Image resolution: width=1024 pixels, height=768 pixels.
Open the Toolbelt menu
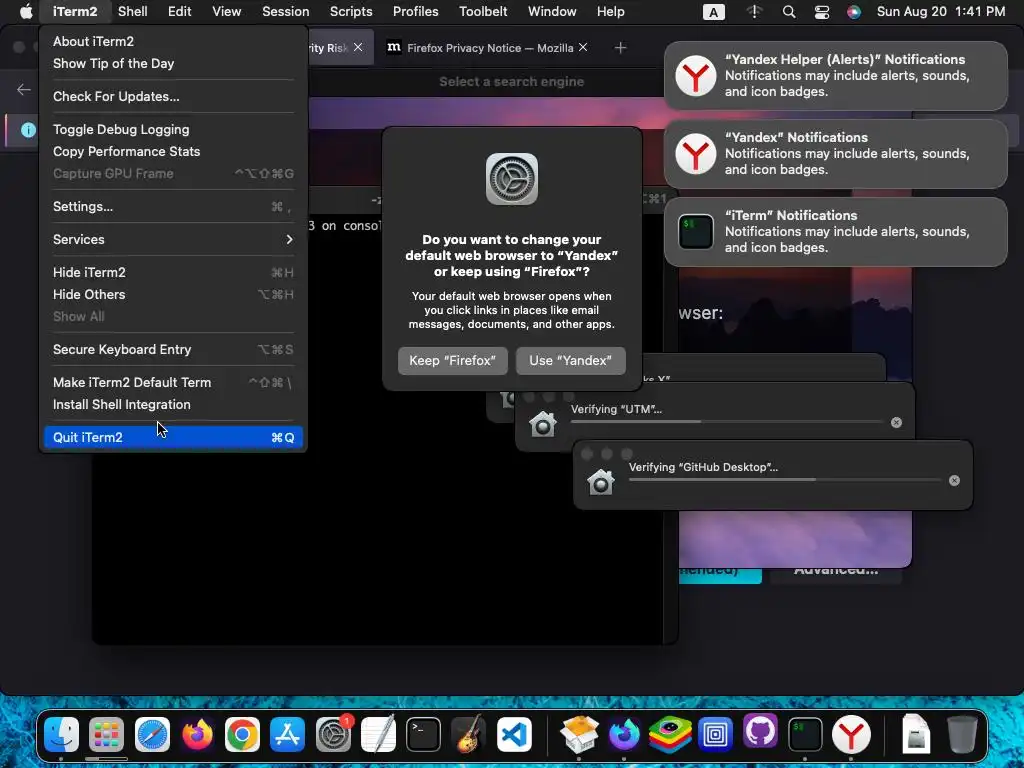483,12
